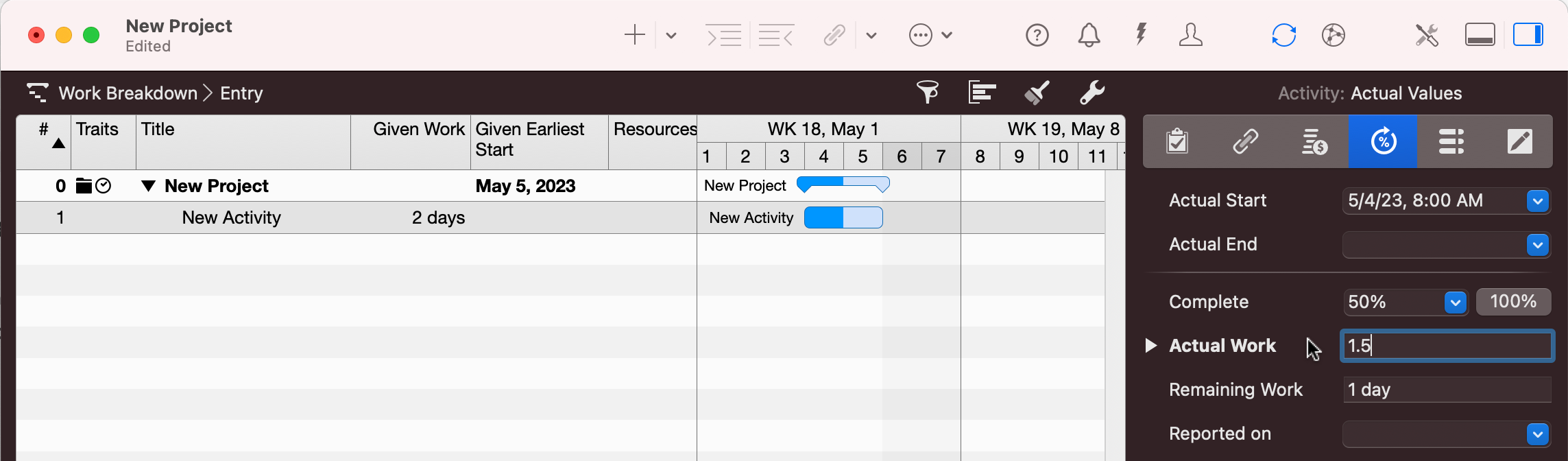Click the lightning bolt toolbar icon
This screenshot has height=461, width=1568.
1141,34
